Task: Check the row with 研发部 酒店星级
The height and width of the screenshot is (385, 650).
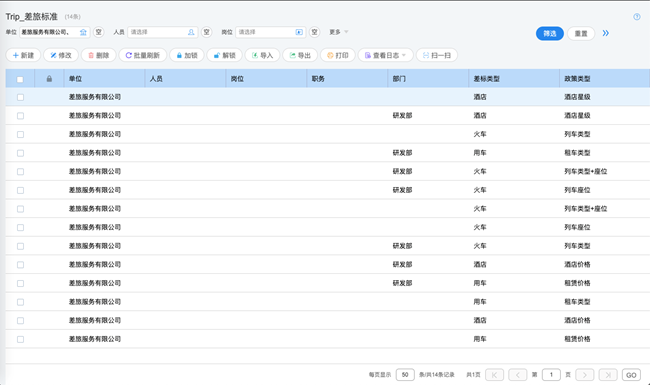Action: coord(20,116)
